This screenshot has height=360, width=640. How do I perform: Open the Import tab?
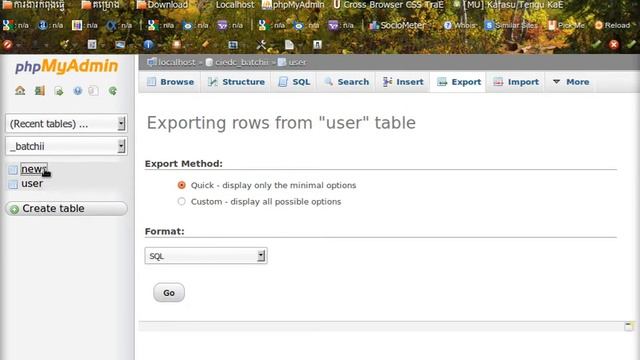coord(516,82)
